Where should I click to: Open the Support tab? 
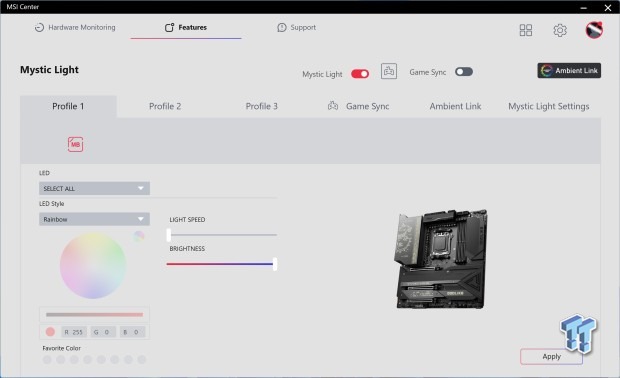(x=297, y=27)
